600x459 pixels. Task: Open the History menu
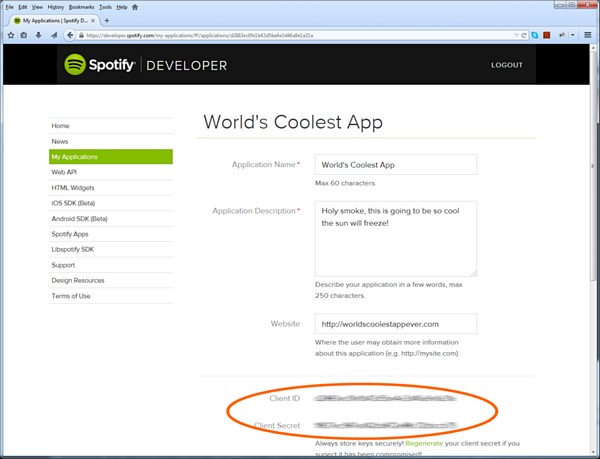pos(56,7)
